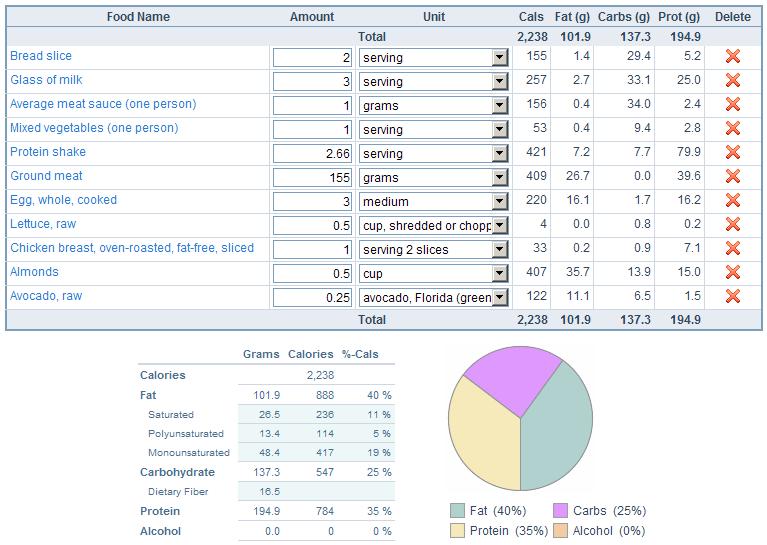Viewport: 767px width, 545px height.
Task: Expand Ground meat grams unit dropdown
Action: [x=500, y=178]
